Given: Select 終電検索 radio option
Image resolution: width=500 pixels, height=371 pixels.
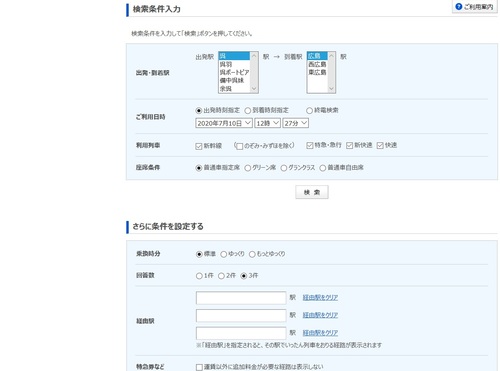Looking at the screenshot, I should tap(309, 110).
